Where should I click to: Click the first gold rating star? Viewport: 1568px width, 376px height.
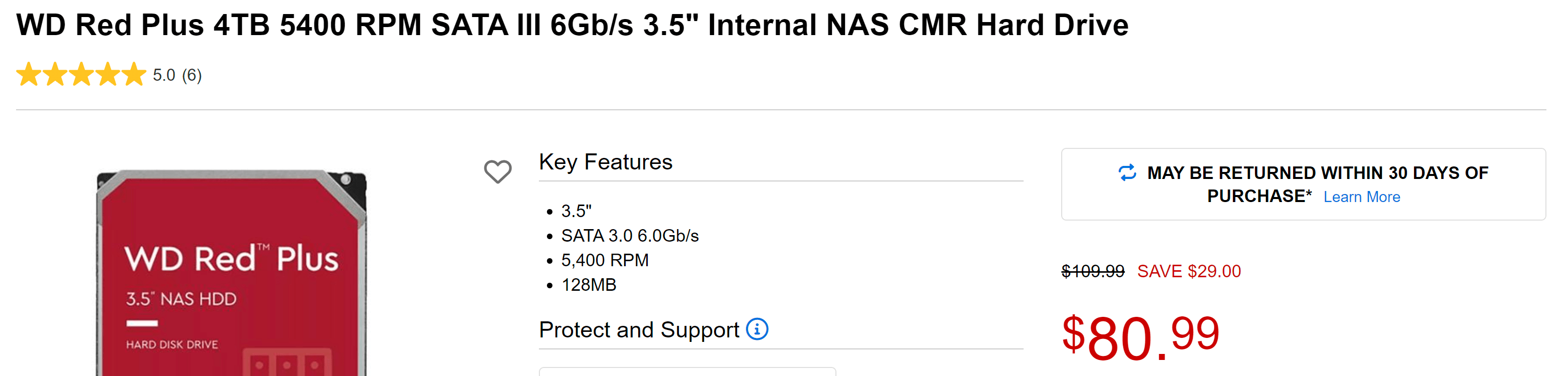click(29, 75)
